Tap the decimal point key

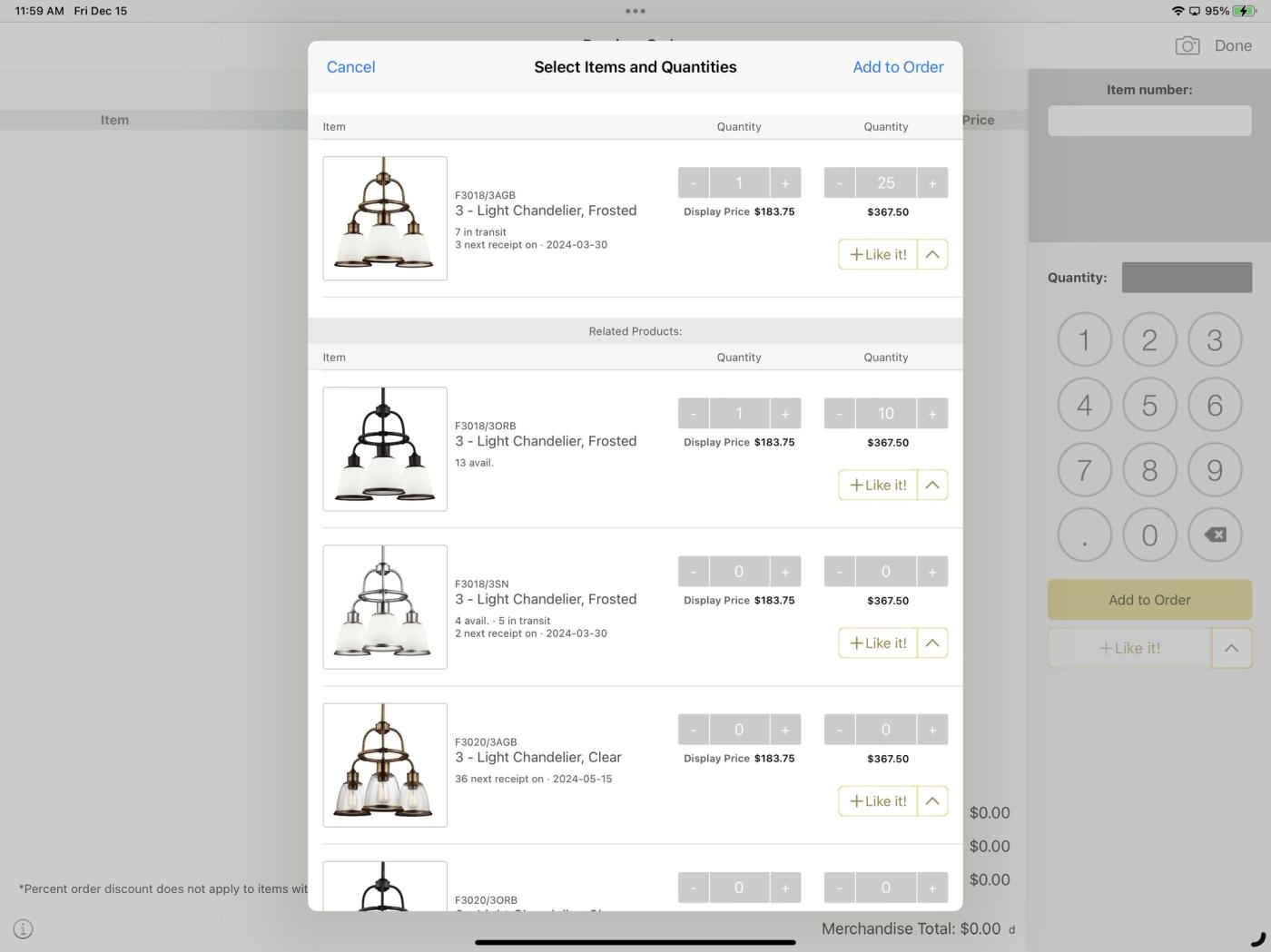click(x=1084, y=535)
